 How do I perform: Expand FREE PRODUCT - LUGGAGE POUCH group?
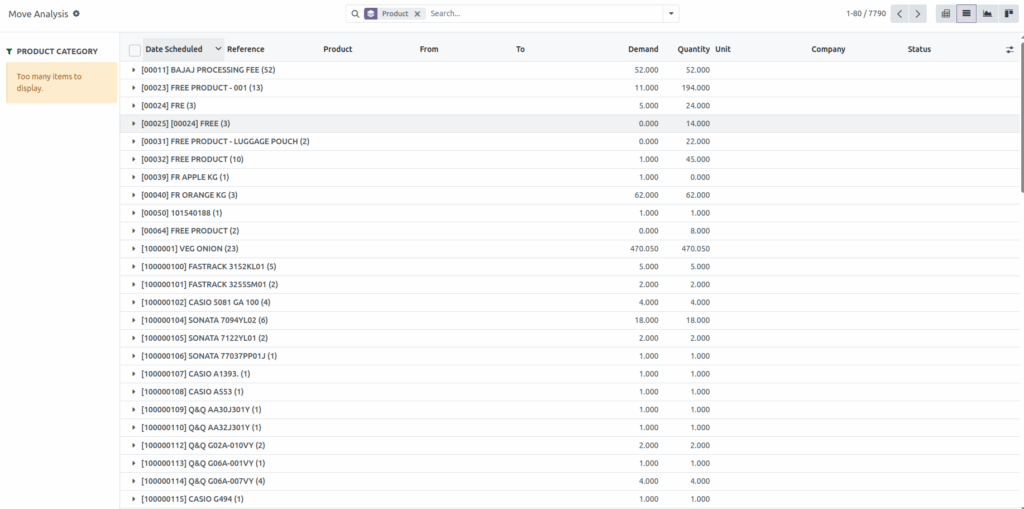click(x=133, y=142)
